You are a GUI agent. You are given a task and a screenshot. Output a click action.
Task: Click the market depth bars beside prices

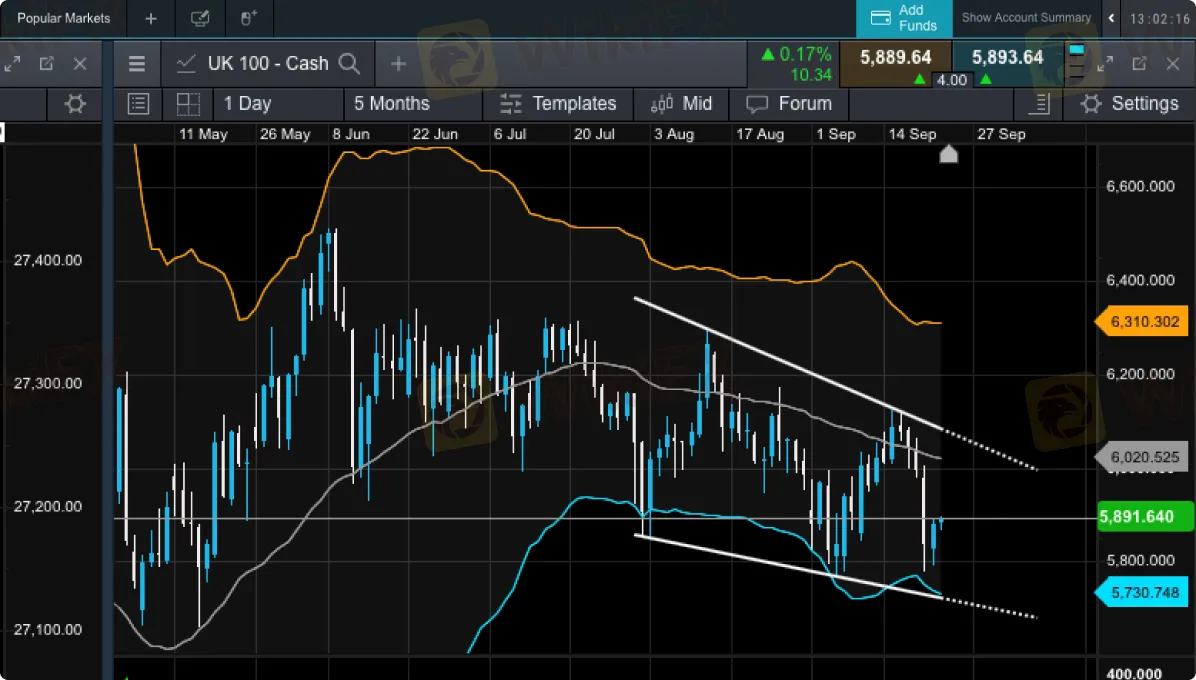(x=1076, y=63)
